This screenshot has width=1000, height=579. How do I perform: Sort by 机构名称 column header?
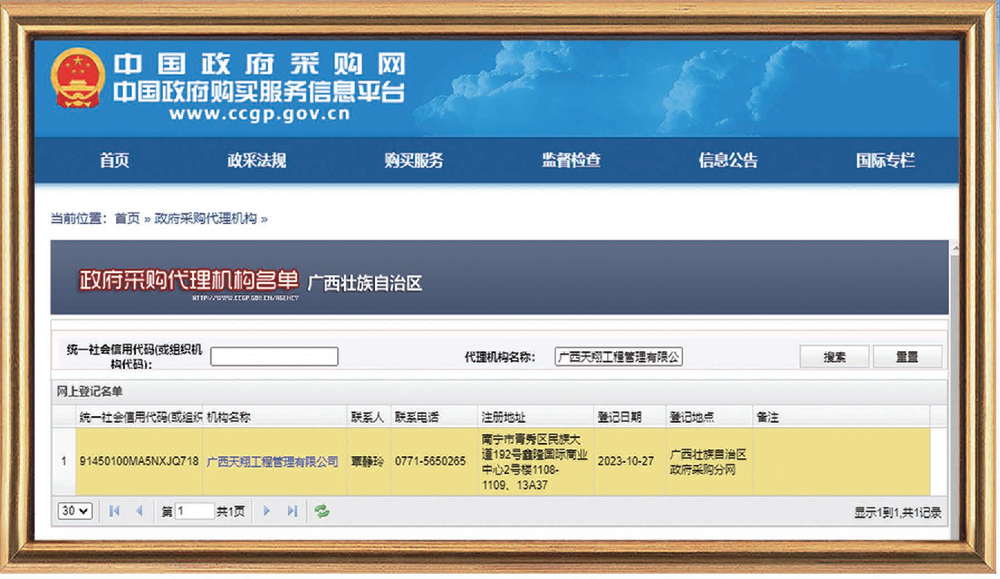click(x=274, y=417)
